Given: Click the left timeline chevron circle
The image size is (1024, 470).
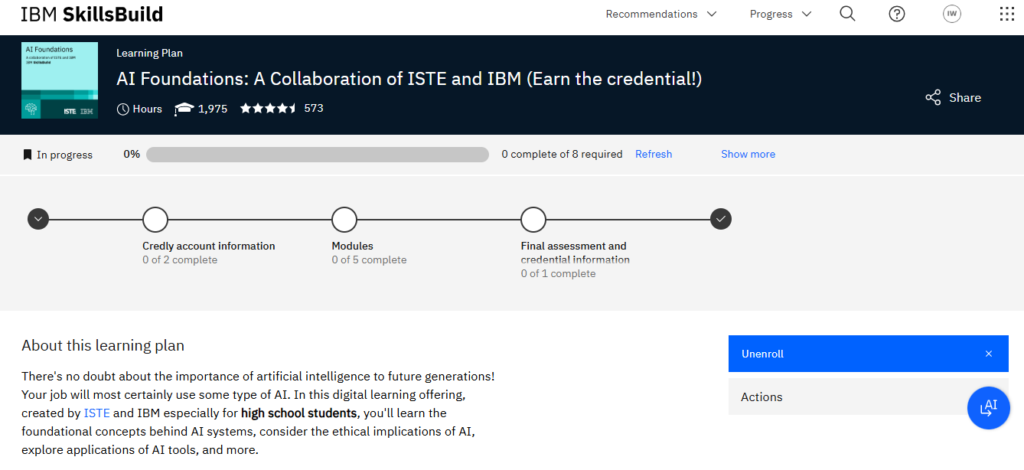Looking at the screenshot, I should (x=39, y=219).
